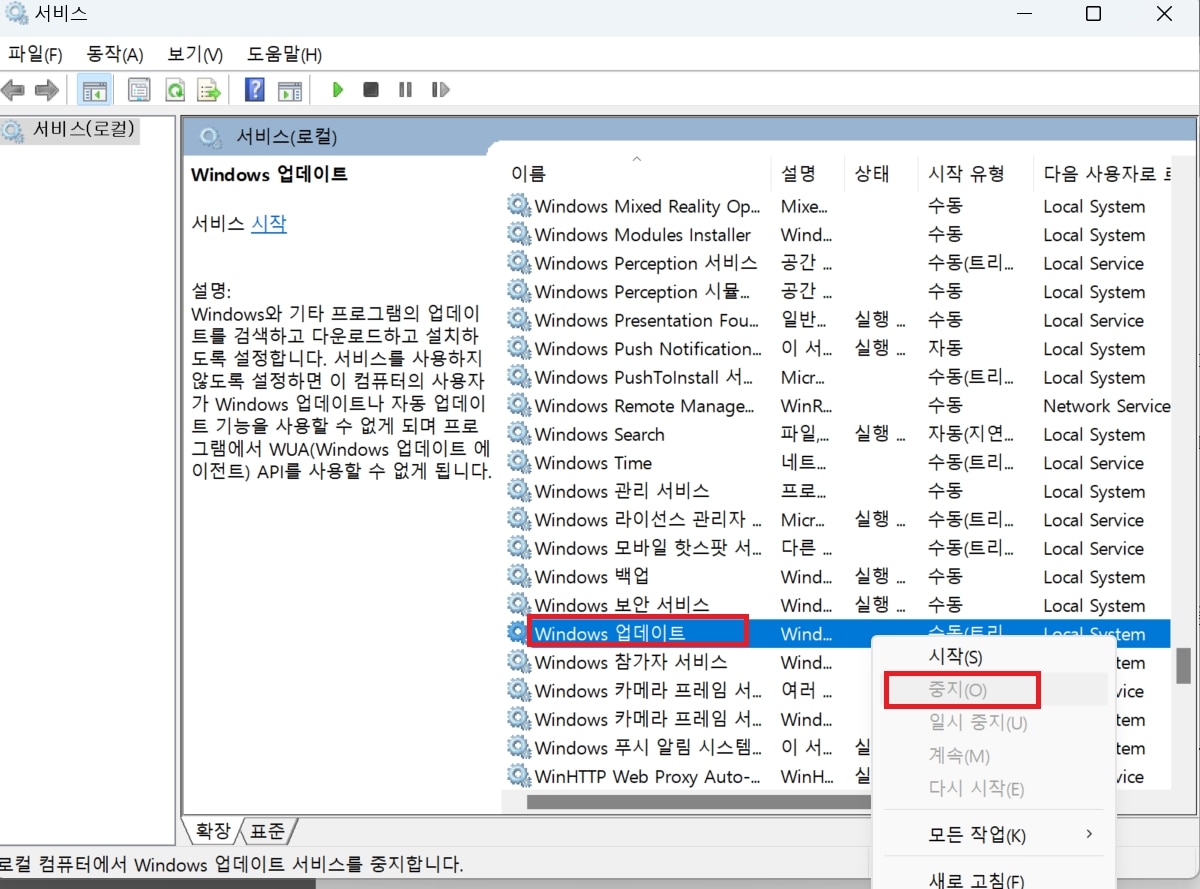The height and width of the screenshot is (889, 1200).
Task: Open the 파일(F) menu
Action: click(x=35, y=54)
